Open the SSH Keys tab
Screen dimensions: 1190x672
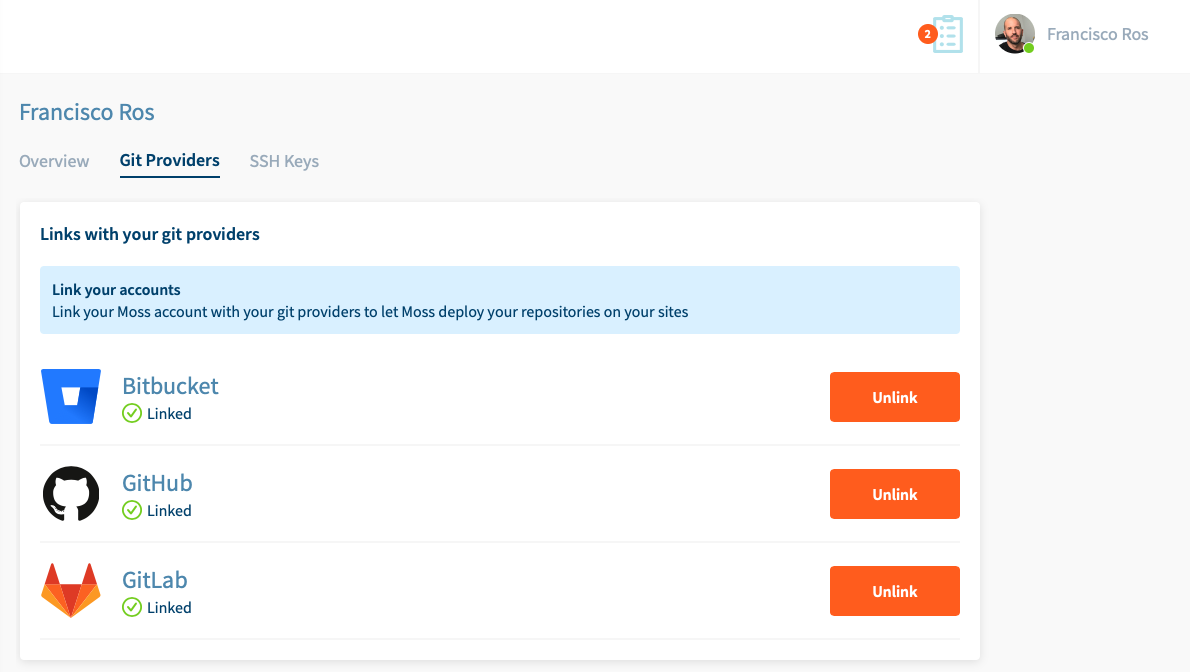pos(284,161)
